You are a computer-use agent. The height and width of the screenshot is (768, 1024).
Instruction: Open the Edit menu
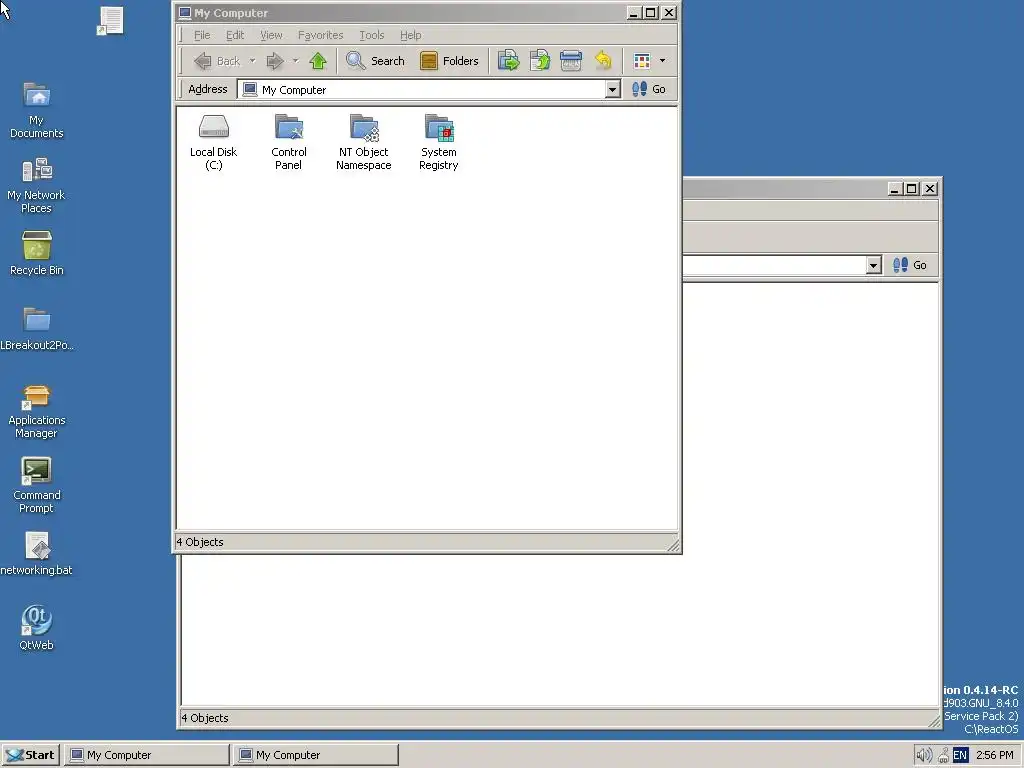(235, 35)
